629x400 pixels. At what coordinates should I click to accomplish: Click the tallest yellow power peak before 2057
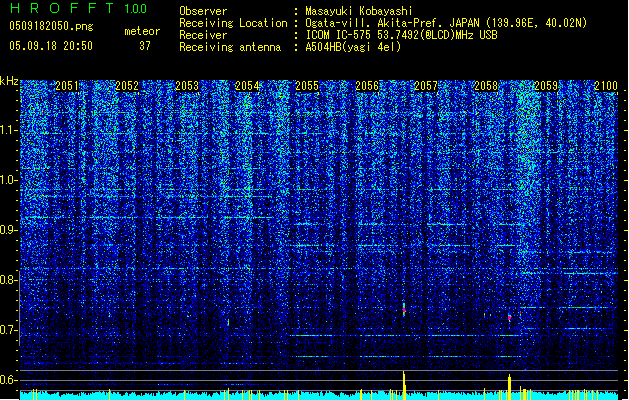(x=404, y=385)
